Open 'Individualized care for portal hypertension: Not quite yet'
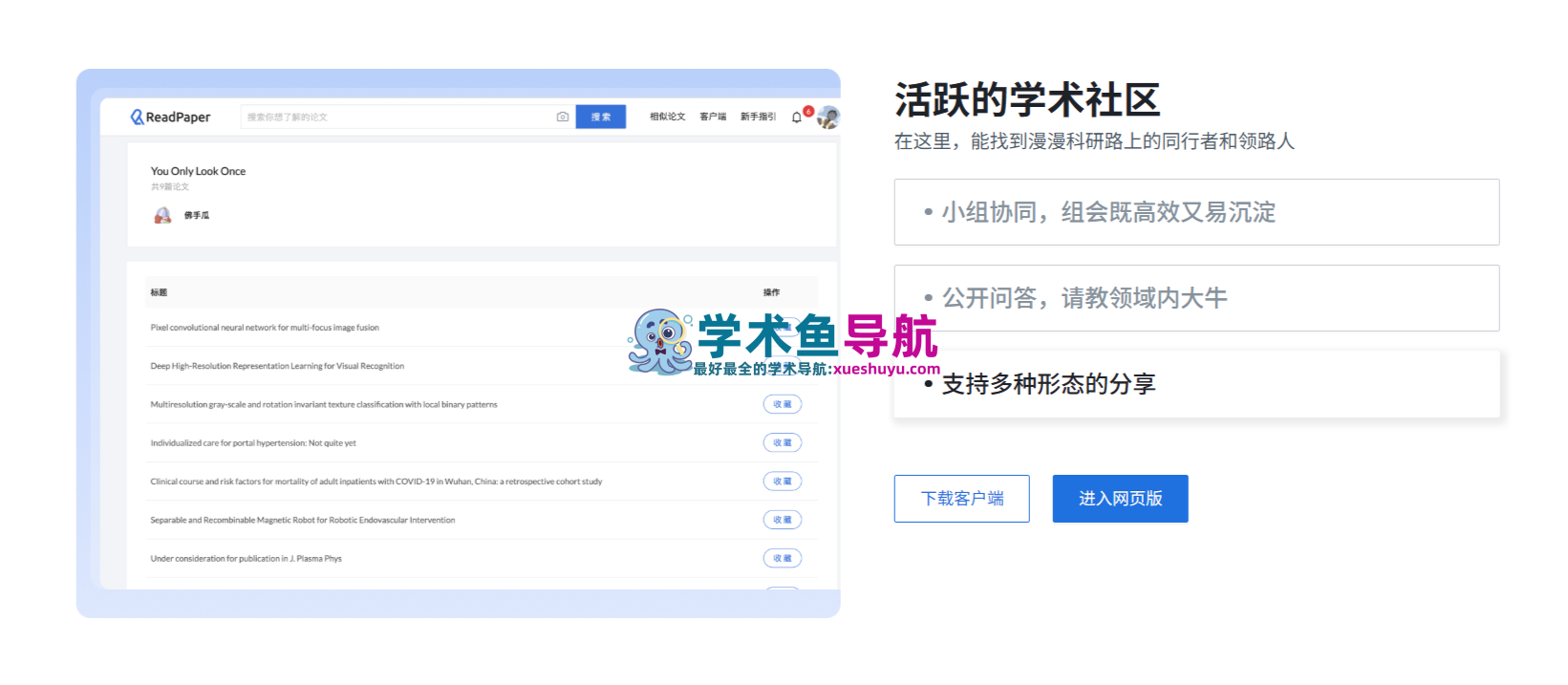The height and width of the screenshot is (685, 1568). pyautogui.click(x=253, y=443)
